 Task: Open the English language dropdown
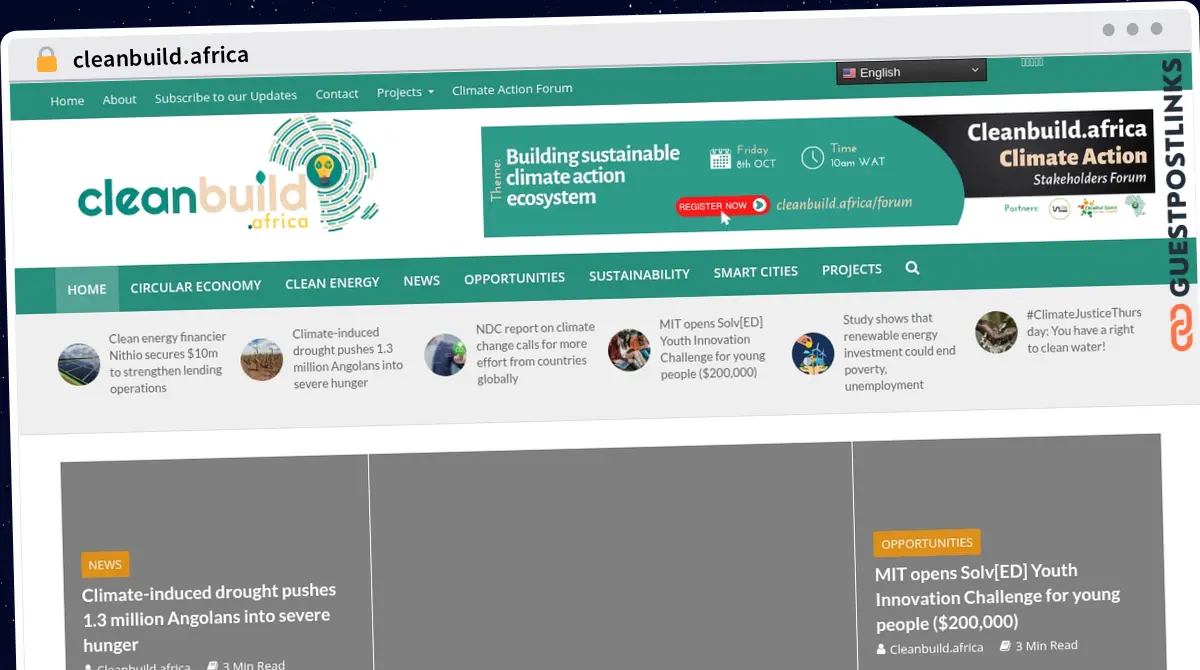tap(910, 71)
